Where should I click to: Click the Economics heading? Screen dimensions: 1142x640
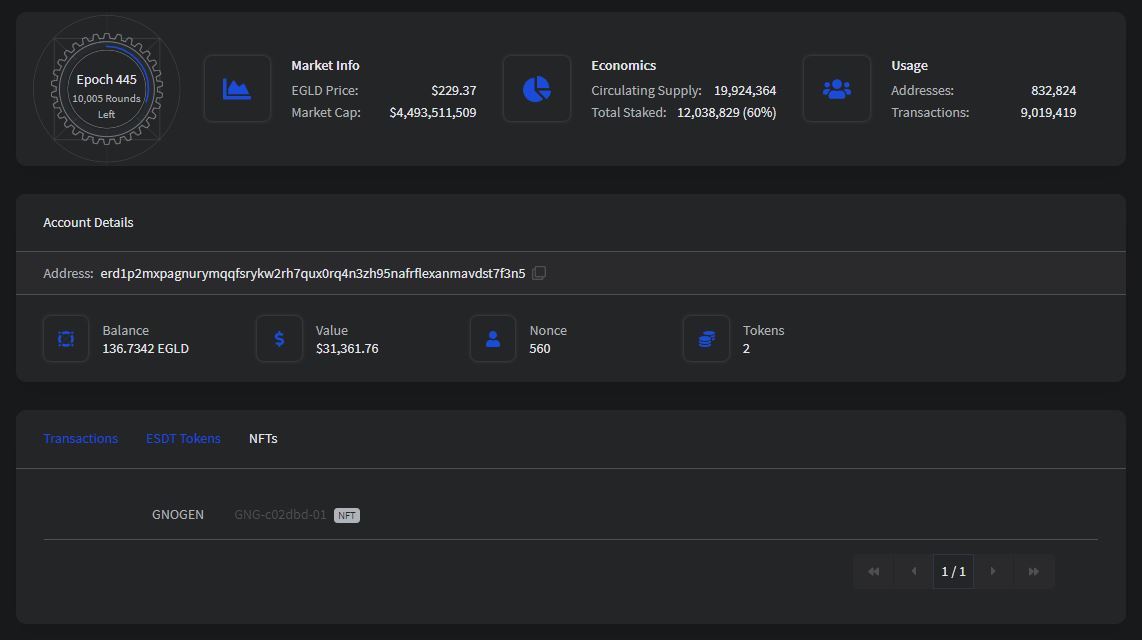623,66
